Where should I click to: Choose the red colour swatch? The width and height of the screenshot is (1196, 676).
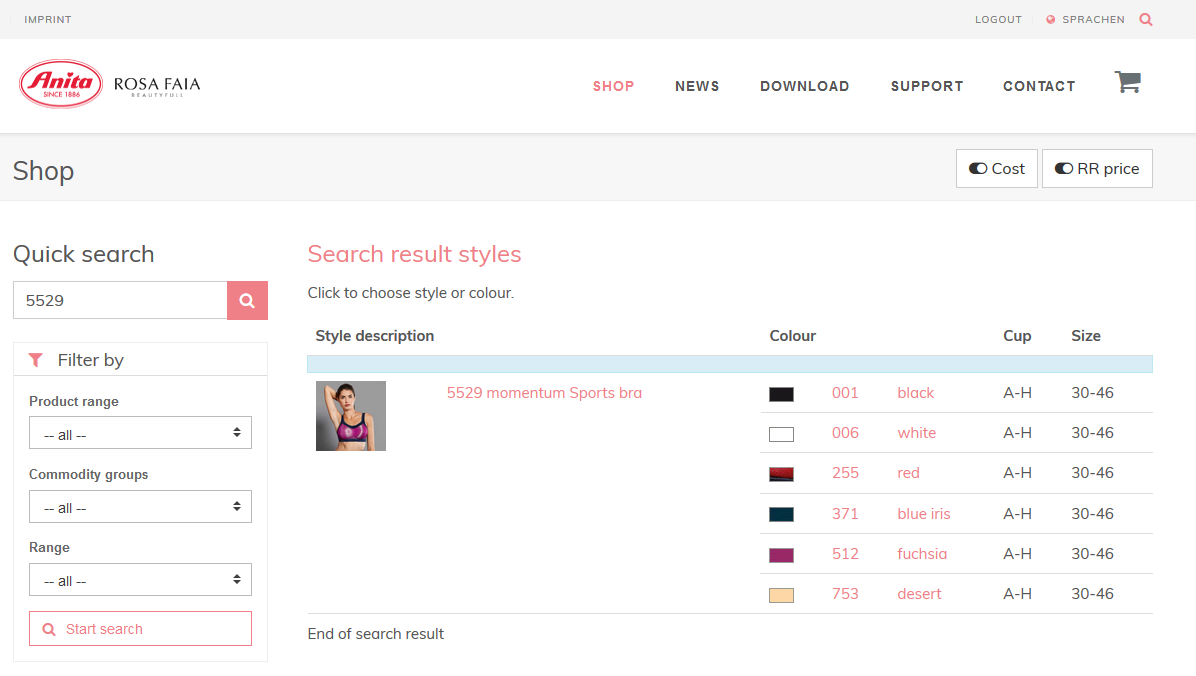click(781, 474)
